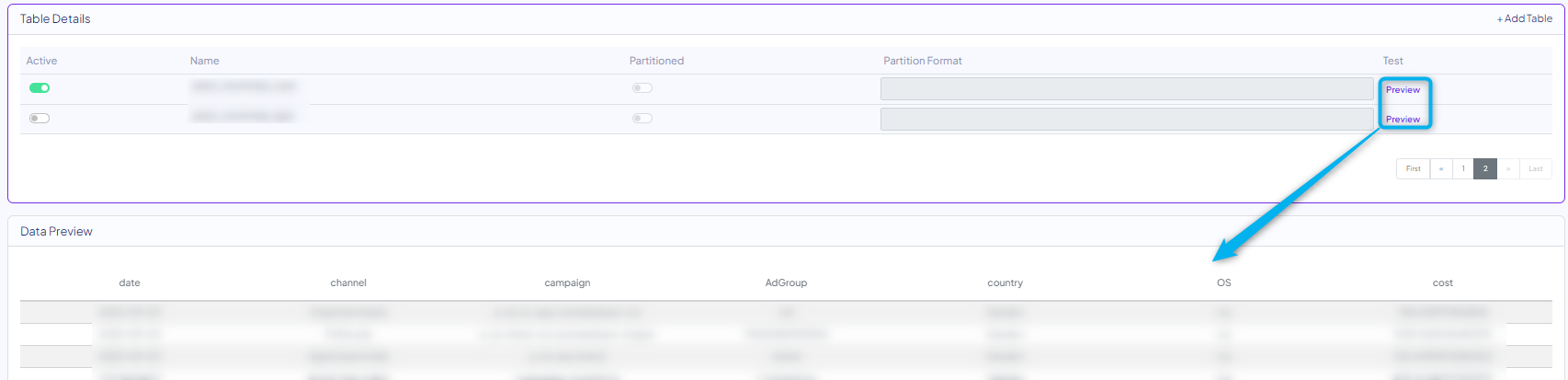This screenshot has height=380, width=1568.
Task: Preview the first table's data
Action: click(x=1403, y=90)
